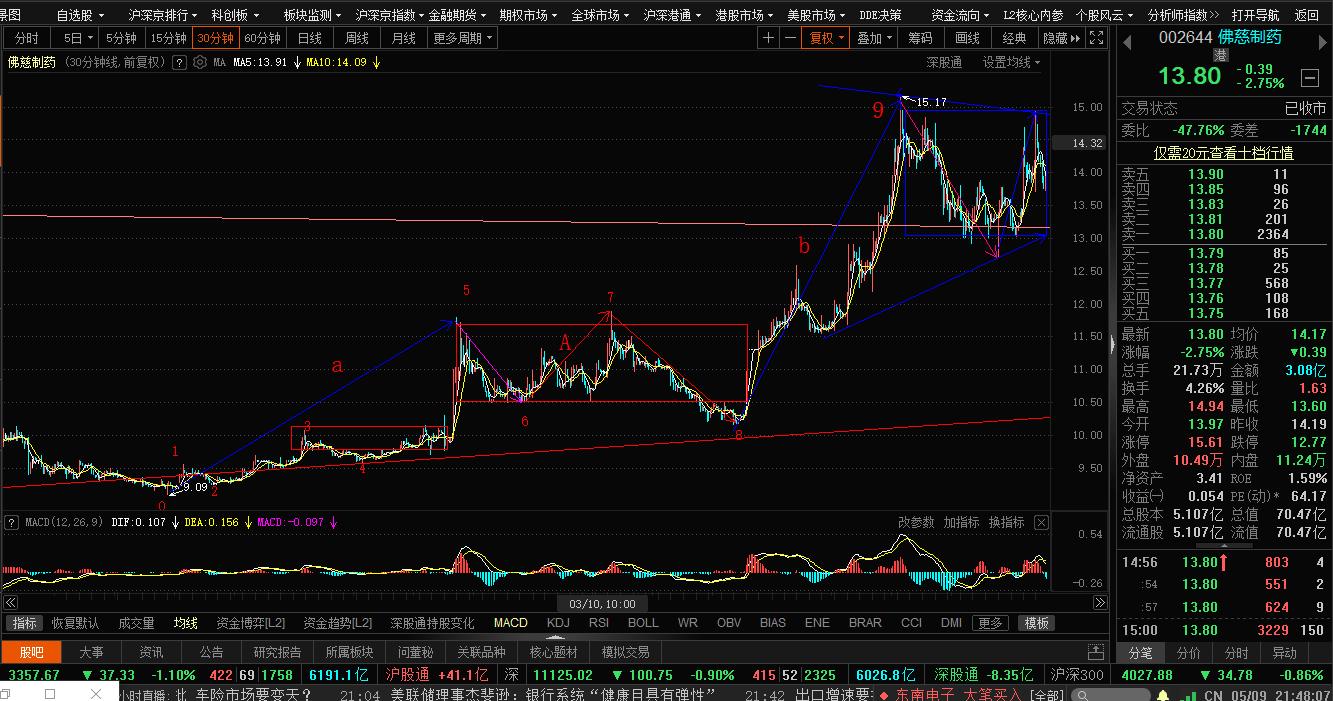Toggle 复权 price adjustment mode
The width and height of the screenshot is (1333, 701).
coord(822,36)
